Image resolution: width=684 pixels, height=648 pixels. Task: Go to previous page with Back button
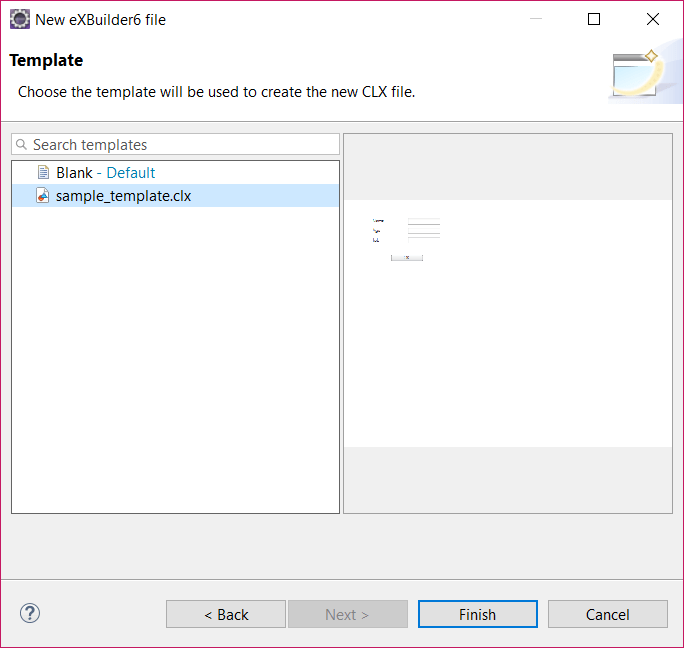point(226,614)
